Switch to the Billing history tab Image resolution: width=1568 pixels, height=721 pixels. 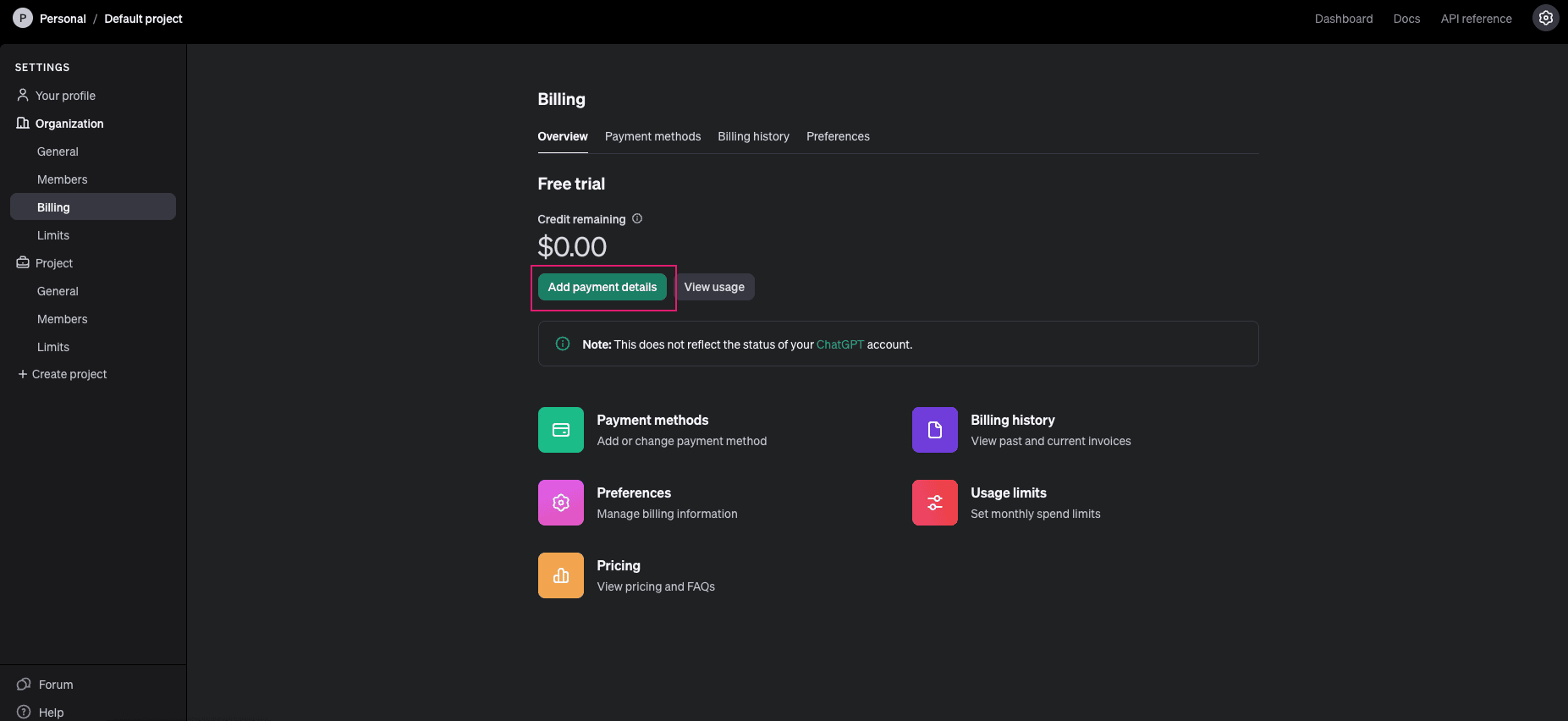[753, 136]
